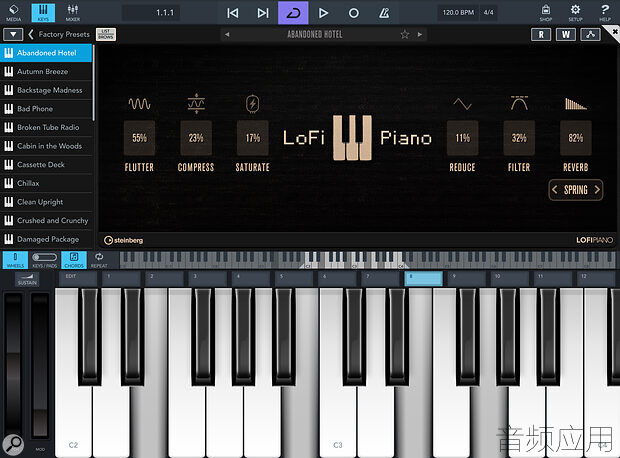Image resolution: width=620 pixels, height=458 pixels.
Task: Mark Abandoned Hotel as favorite star
Action: click(x=405, y=34)
